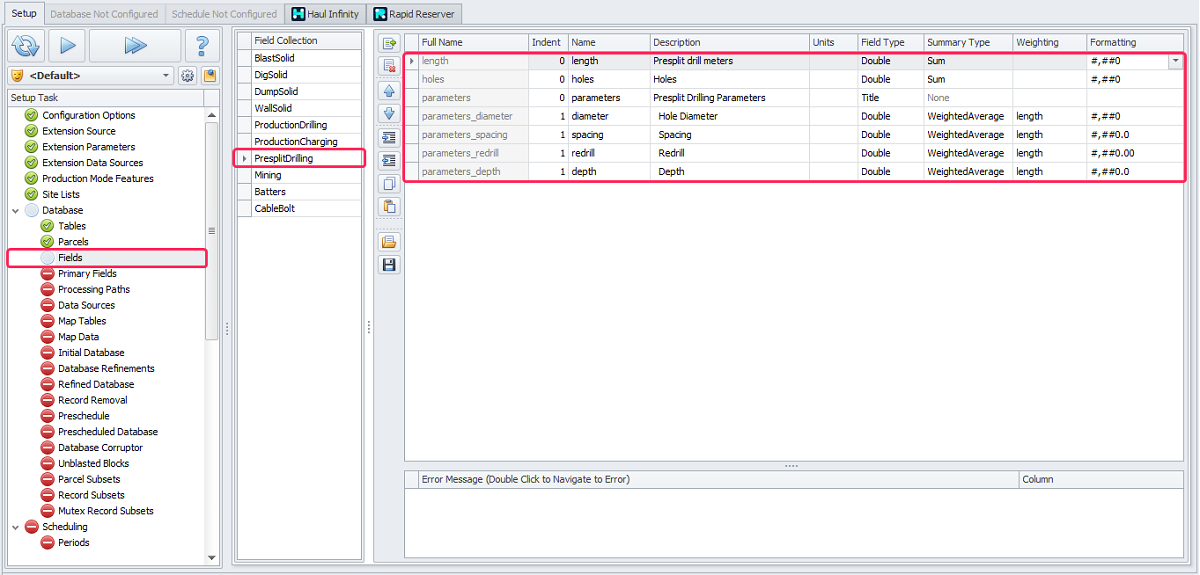Click the Database Not Configured tab
This screenshot has width=1200, height=575.
(104, 14)
